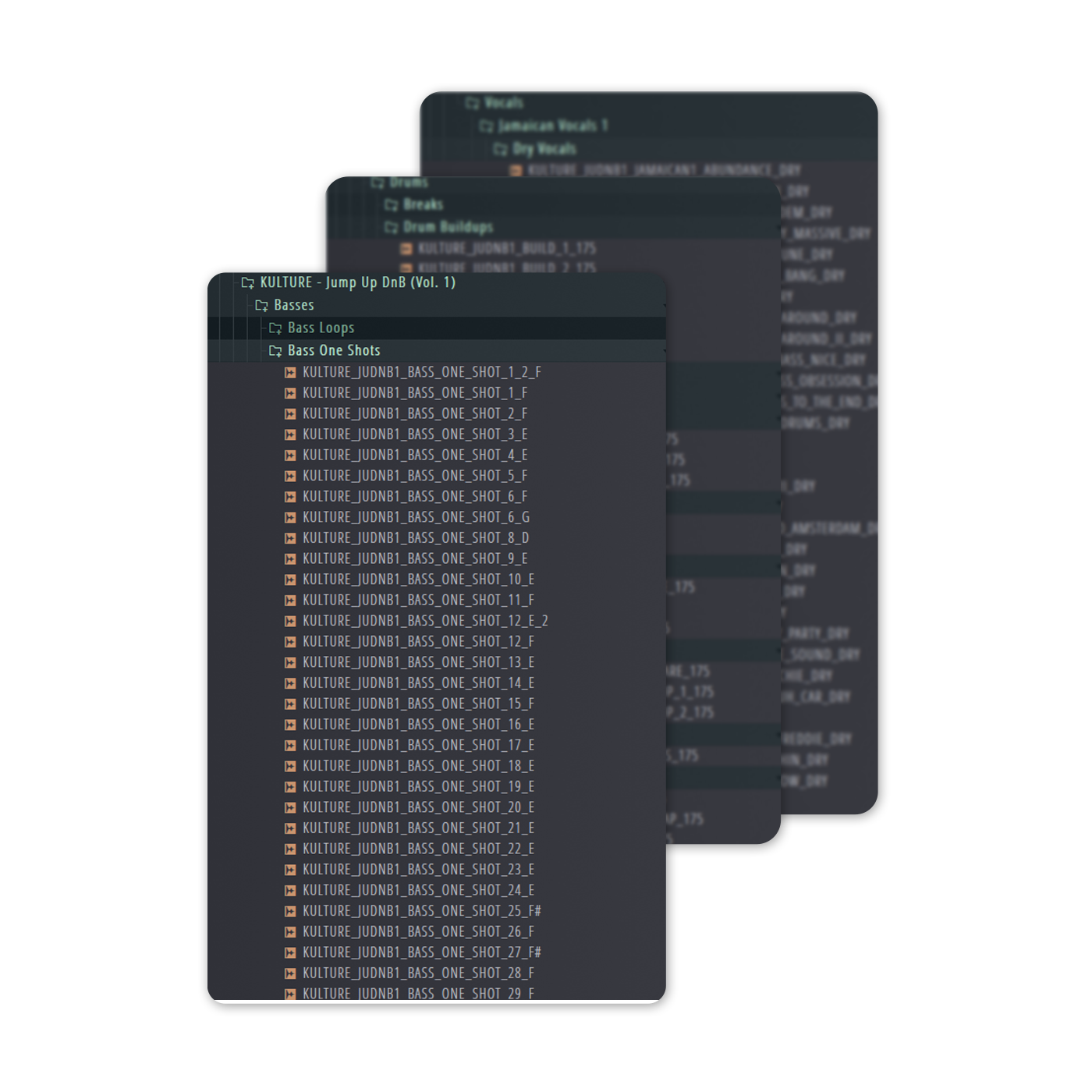Select KULTURE_JUDNB1_BASS_ONE_SHOT_10_E sample

click(418, 580)
